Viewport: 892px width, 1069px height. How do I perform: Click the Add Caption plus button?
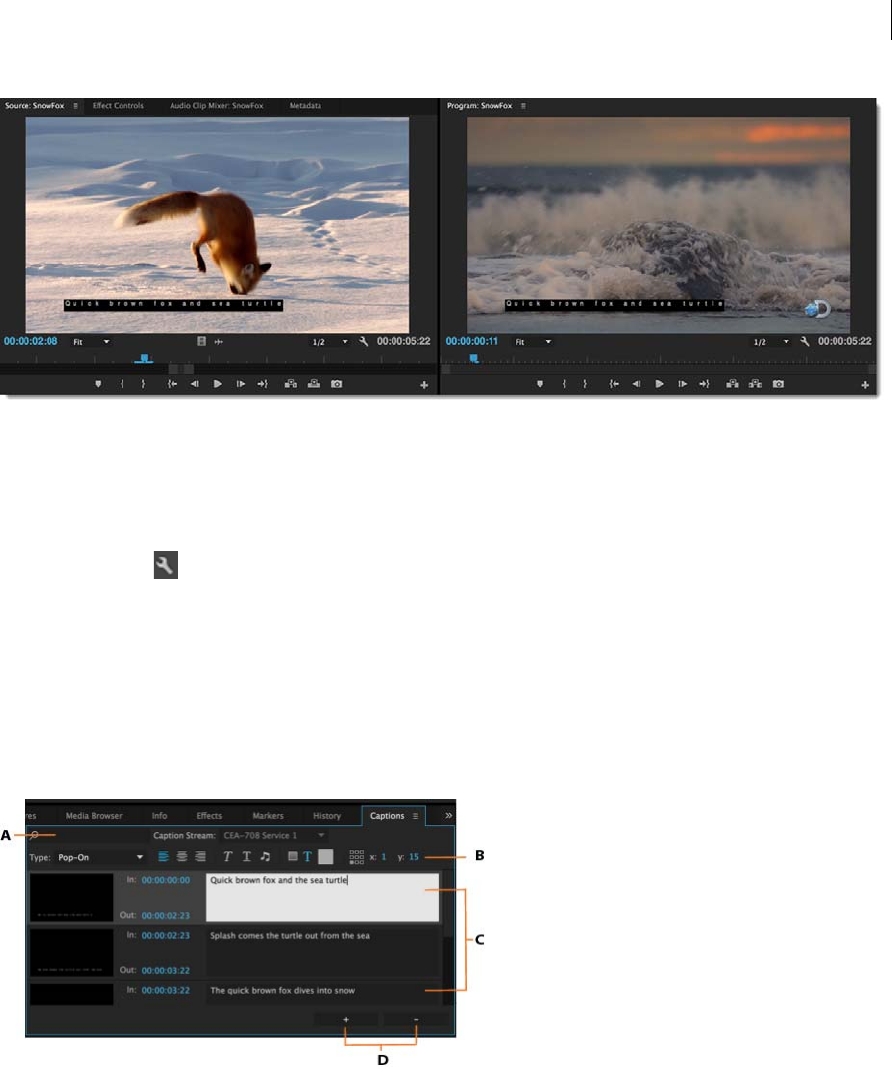click(346, 1020)
